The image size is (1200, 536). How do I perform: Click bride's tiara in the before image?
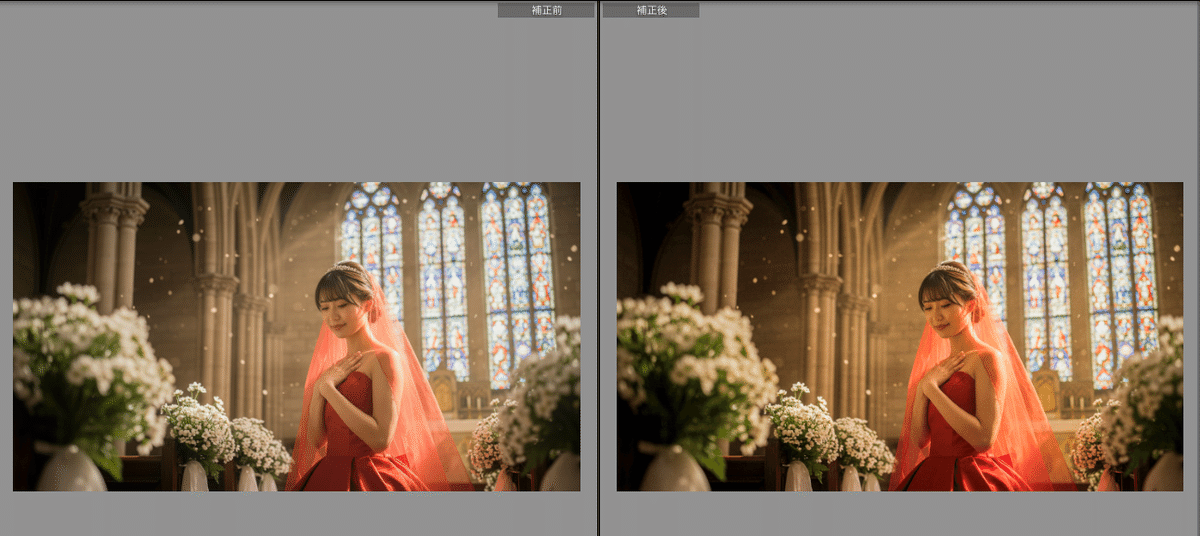pos(350,268)
